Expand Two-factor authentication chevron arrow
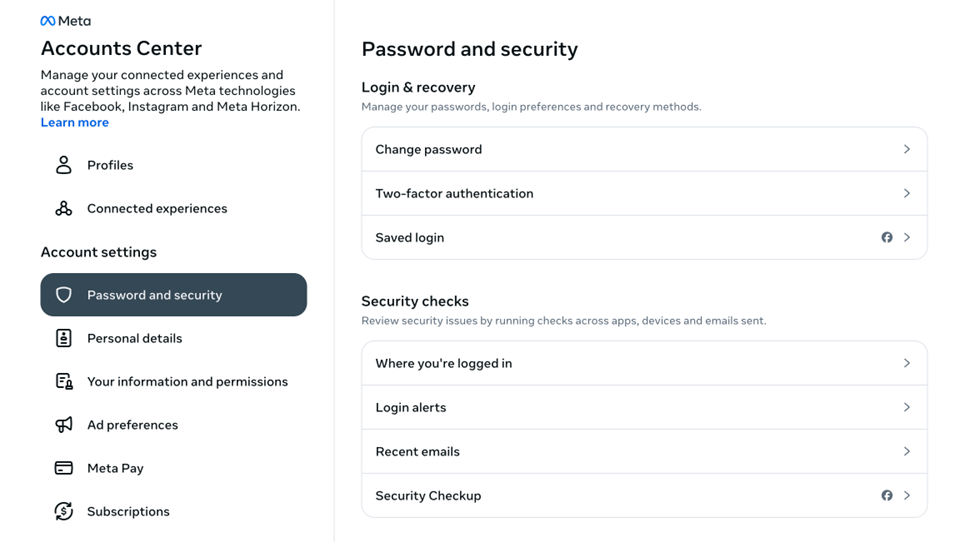The height and width of the screenshot is (542, 975). 907,194
